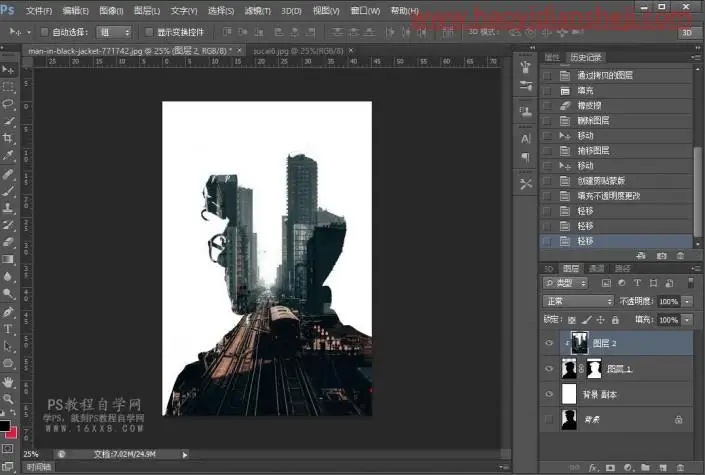
Task: Open 3D workspace dropdown top right
Action: 687,32
